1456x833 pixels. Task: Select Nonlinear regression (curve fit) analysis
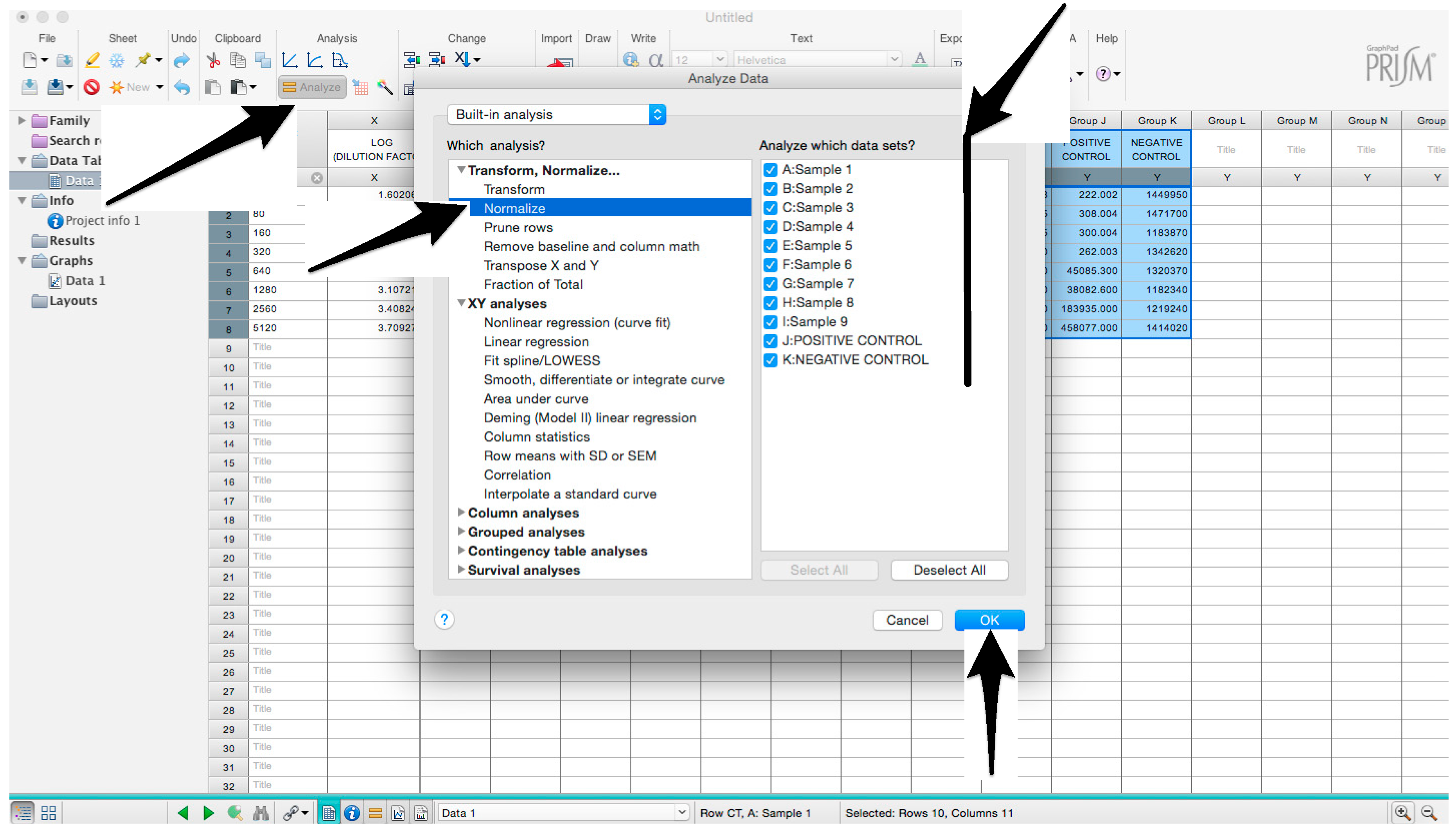click(x=577, y=323)
